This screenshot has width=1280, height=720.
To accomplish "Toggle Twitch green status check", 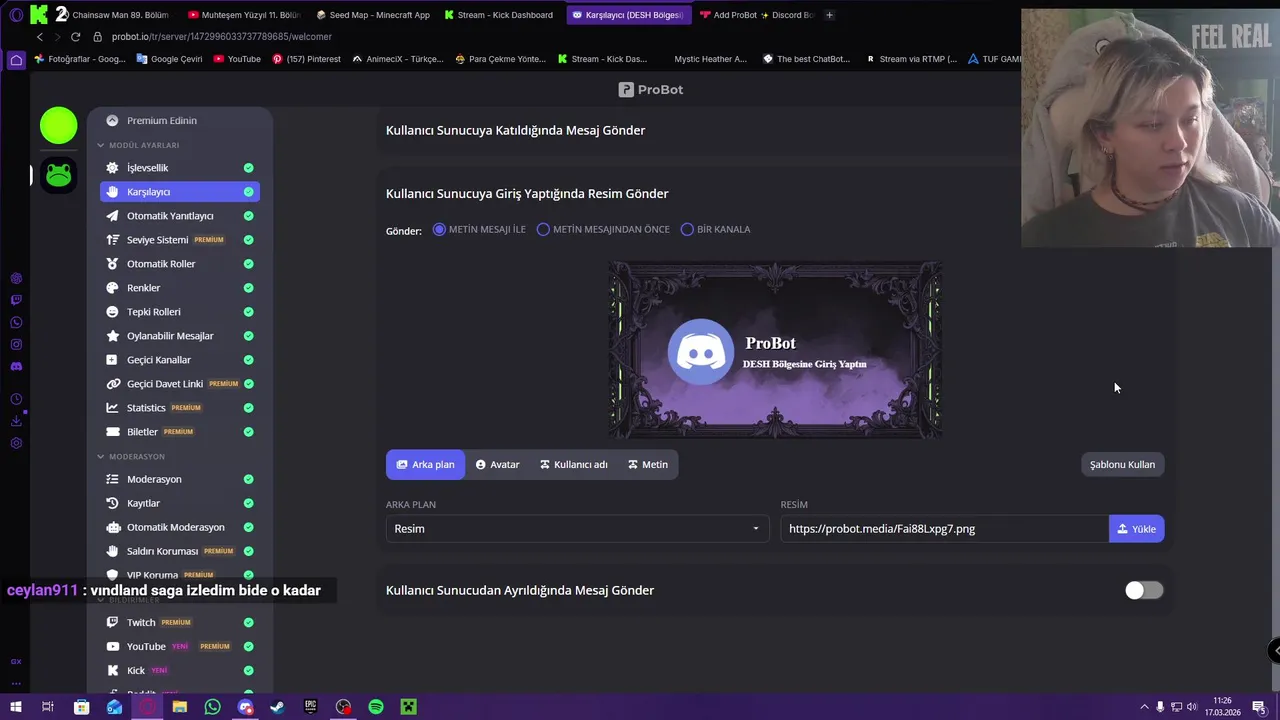I will coord(248,622).
